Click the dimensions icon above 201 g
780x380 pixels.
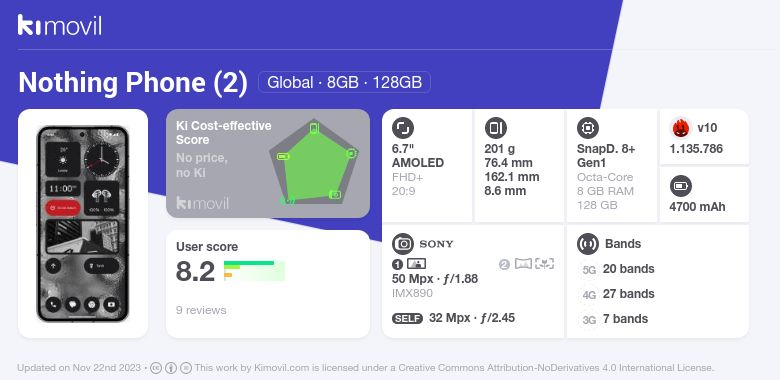[495, 128]
